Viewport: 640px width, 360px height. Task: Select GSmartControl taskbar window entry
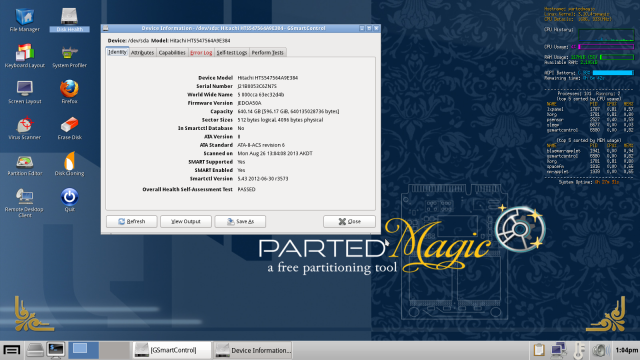[x=172, y=350]
